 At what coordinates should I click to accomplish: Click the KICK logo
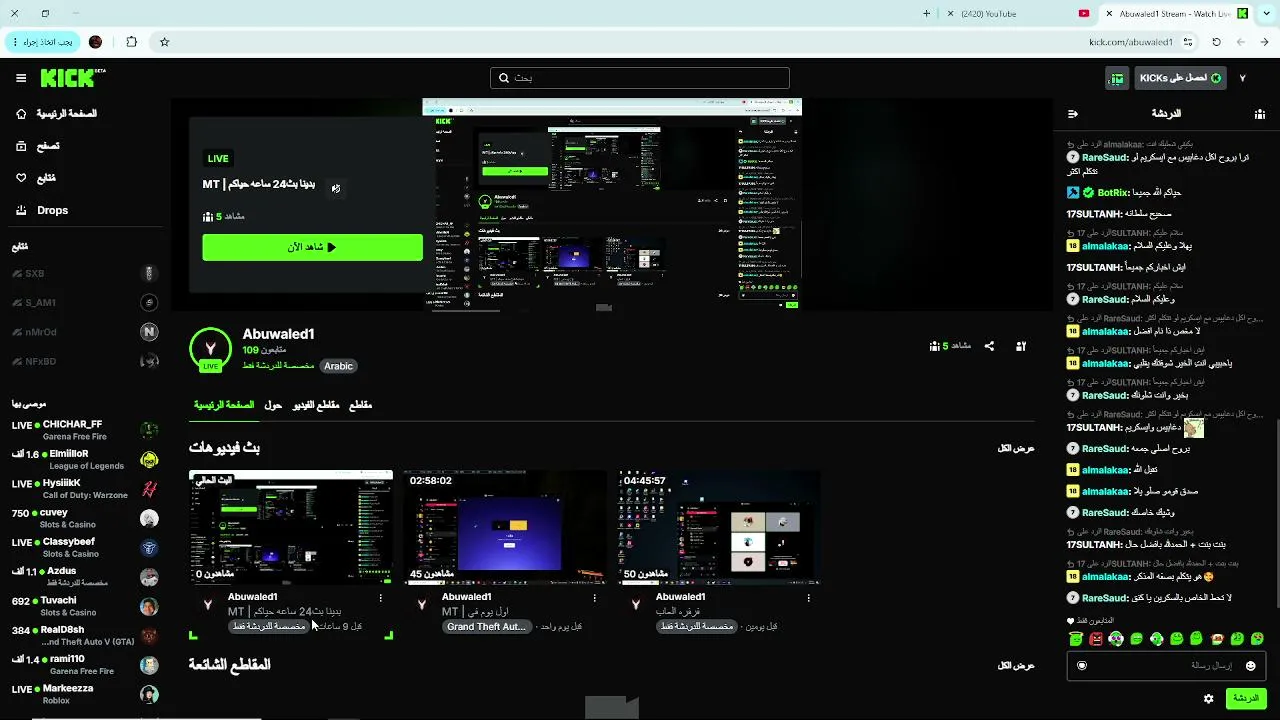(x=73, y=78)
